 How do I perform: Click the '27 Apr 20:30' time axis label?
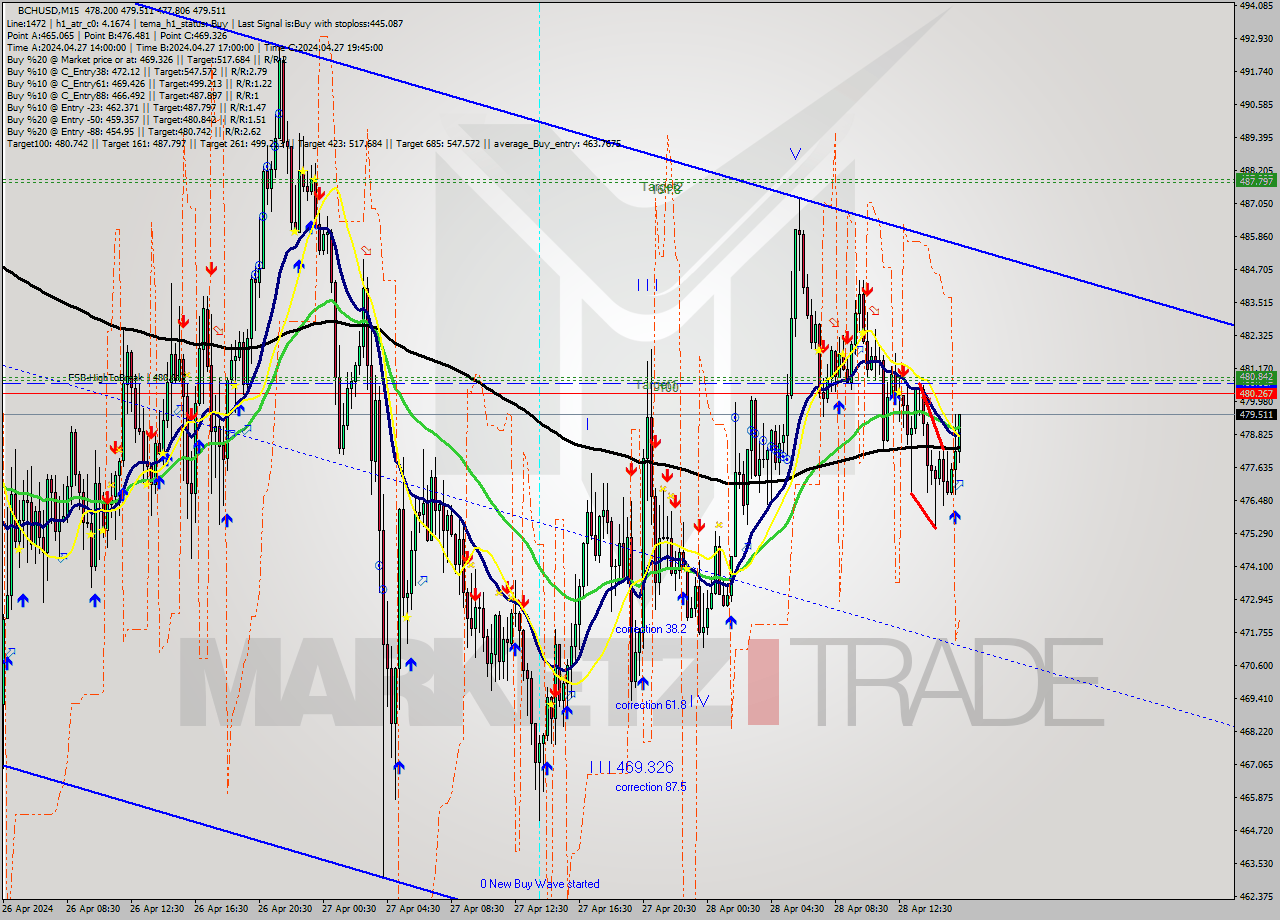671,909
